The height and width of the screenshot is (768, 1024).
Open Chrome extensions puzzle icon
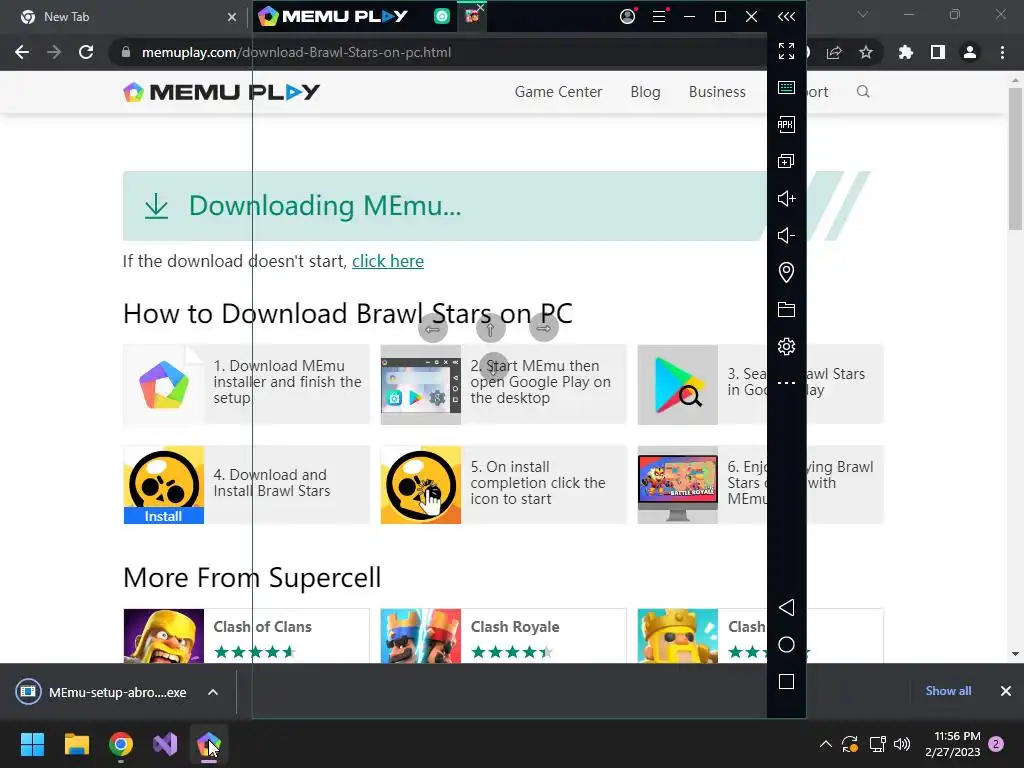coord(905,52)
